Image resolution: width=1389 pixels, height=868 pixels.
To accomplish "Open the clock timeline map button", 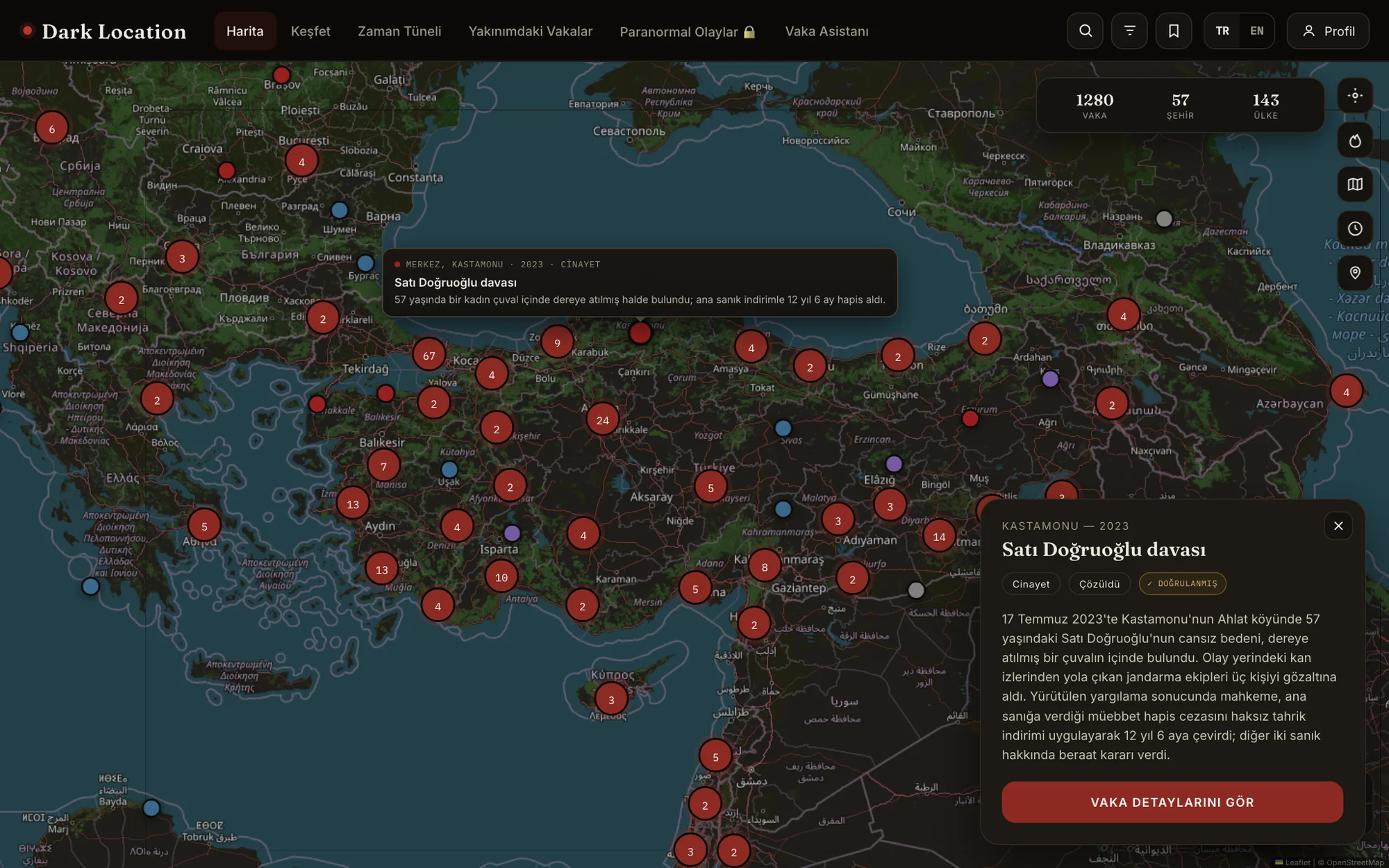I will (x=1355, y=228).
